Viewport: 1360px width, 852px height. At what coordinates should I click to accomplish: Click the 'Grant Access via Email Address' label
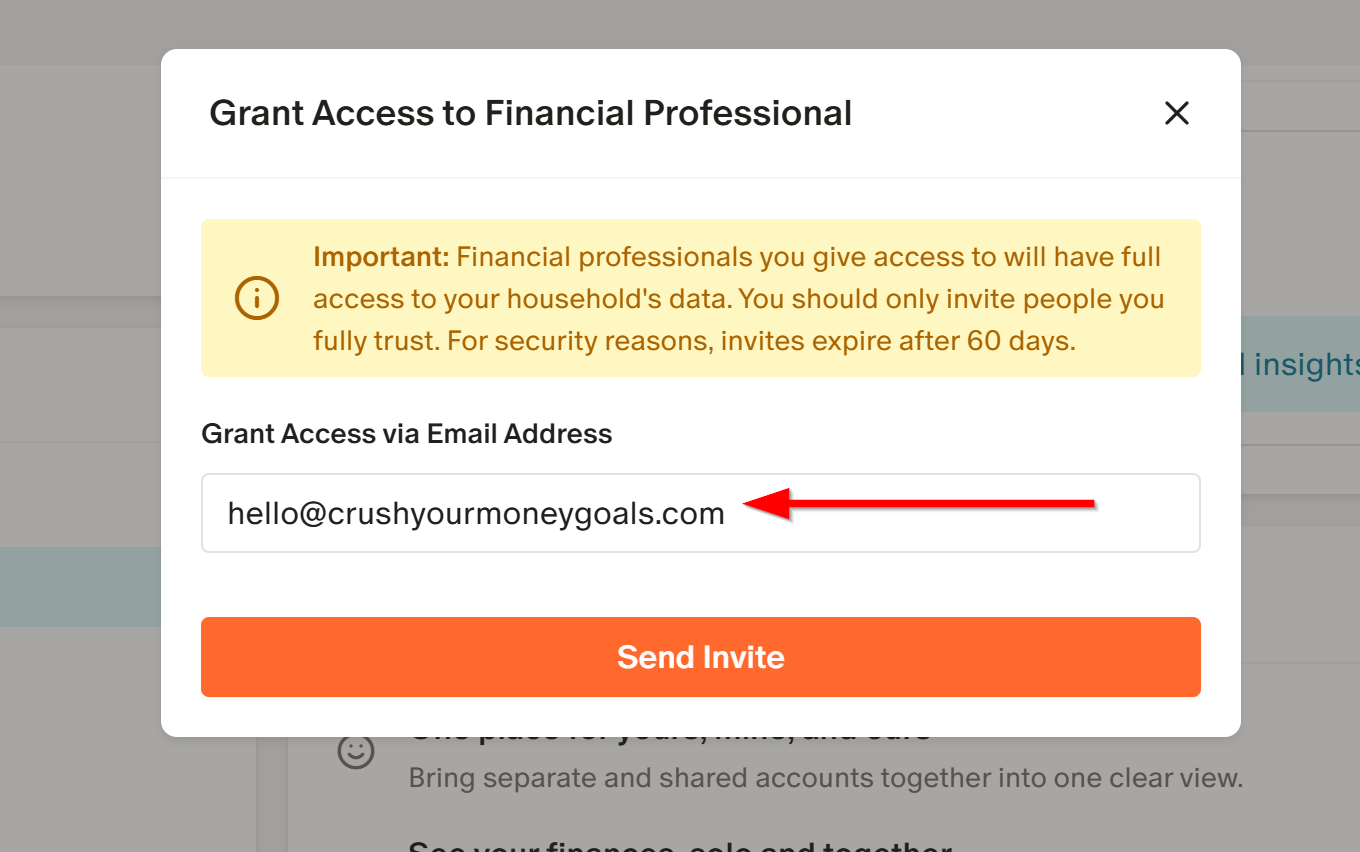tap(407, 434)
